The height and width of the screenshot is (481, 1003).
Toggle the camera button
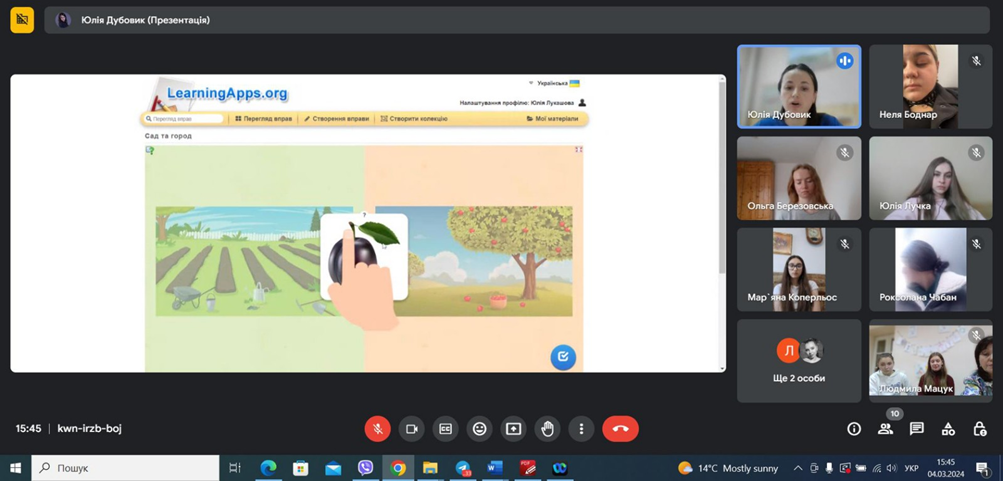click(x=411, y=429)
